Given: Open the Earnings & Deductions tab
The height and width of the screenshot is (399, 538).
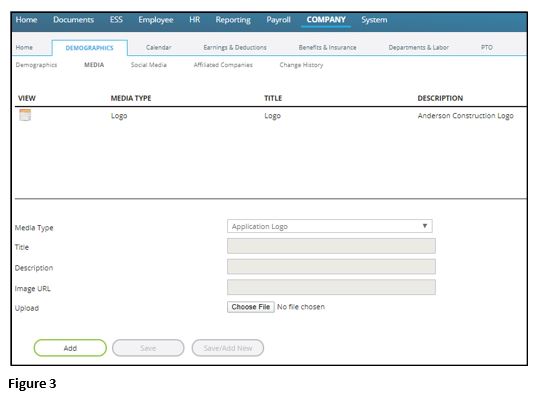Looking at the screenshot, I should click(235, 47).
